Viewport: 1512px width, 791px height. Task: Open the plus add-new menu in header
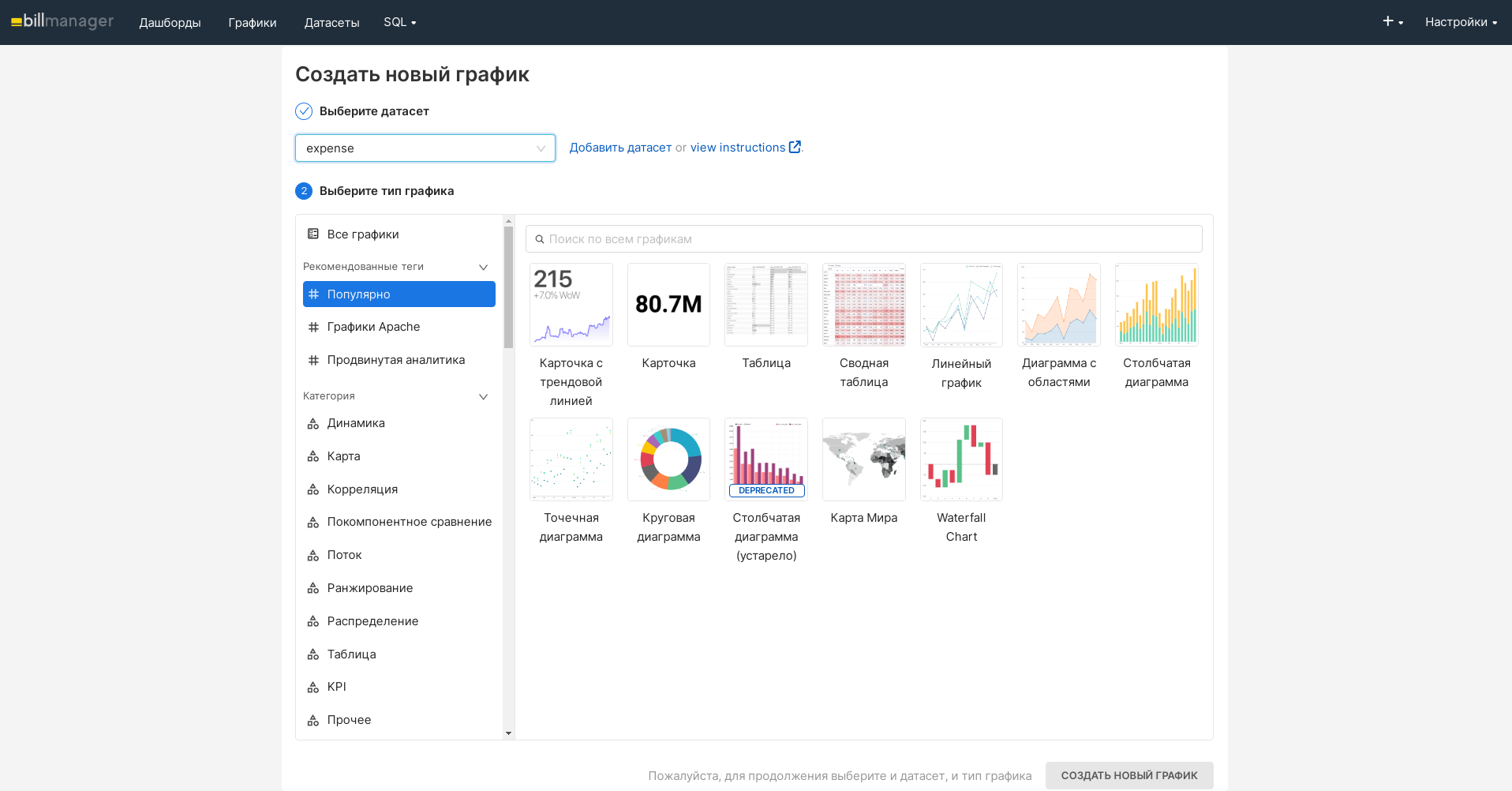(x=1392, y=21)
